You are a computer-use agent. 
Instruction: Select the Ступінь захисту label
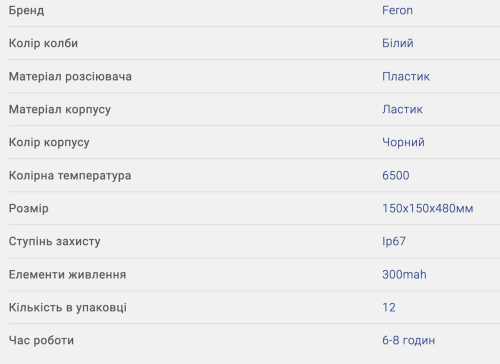[x=54, y=241]
